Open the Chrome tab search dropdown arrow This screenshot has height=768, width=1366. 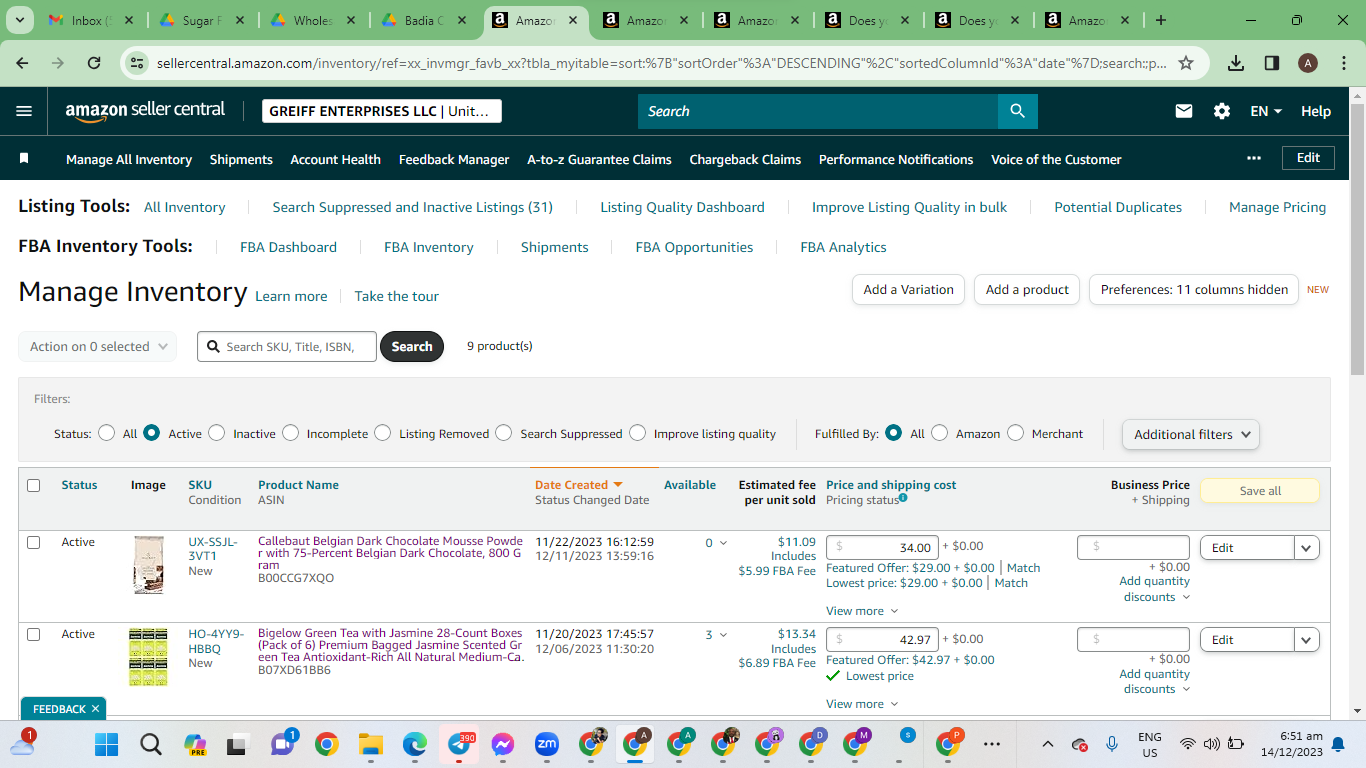[x=20, y=20]
